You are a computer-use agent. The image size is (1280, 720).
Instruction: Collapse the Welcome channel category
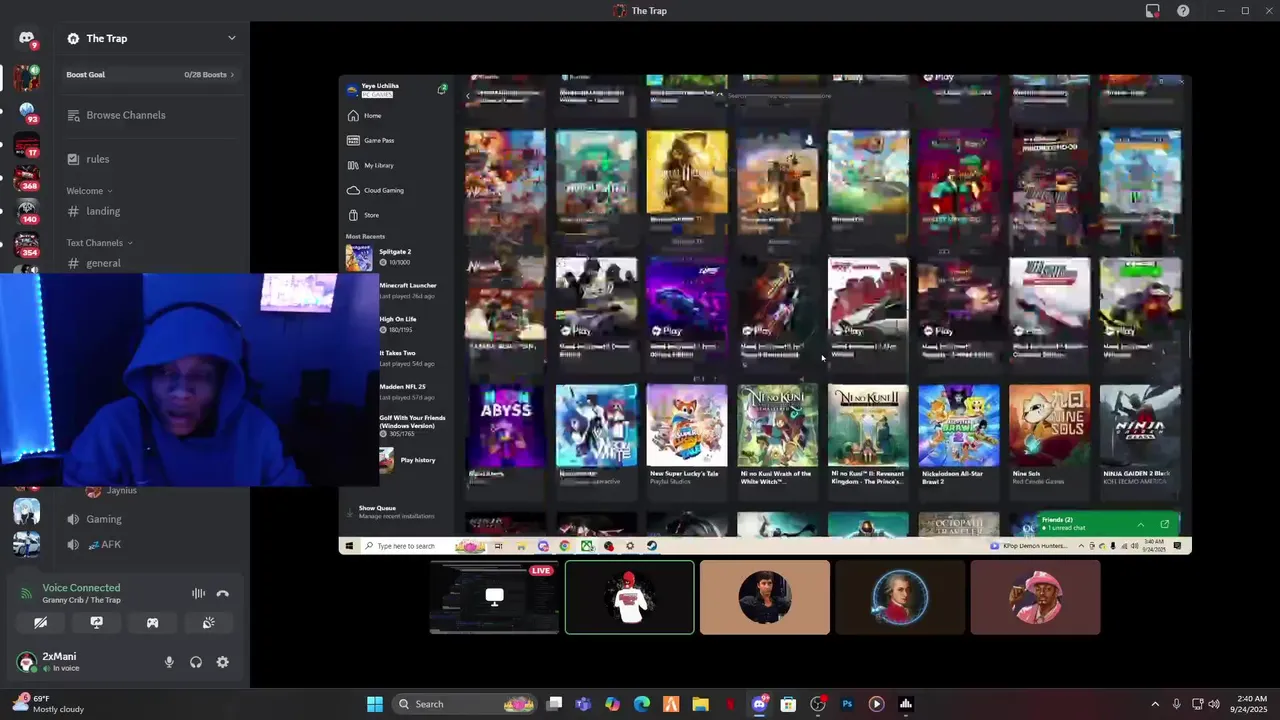89,191
